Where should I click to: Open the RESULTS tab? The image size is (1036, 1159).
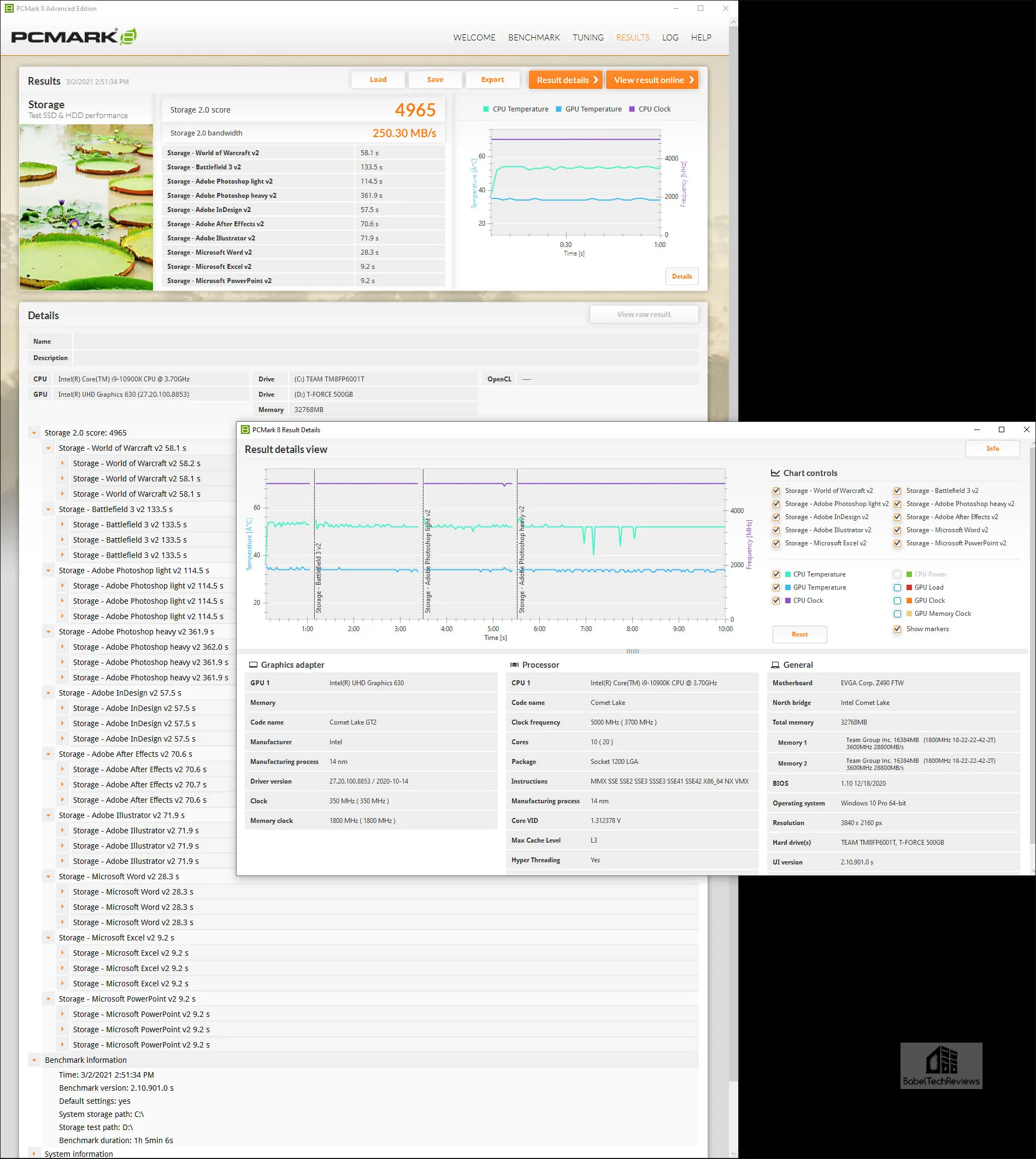[x=632, y=38]
